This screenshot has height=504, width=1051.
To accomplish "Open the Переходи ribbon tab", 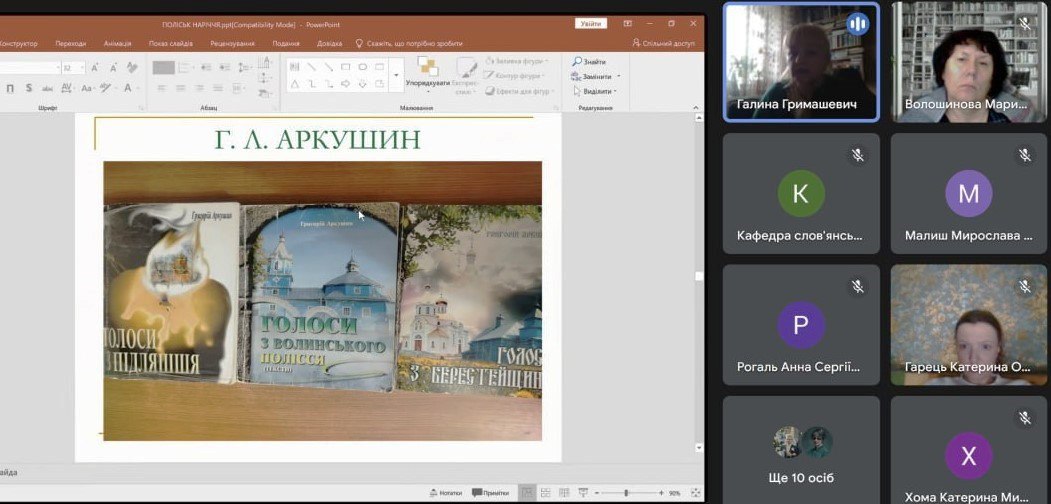I will [x=71, y=44].
